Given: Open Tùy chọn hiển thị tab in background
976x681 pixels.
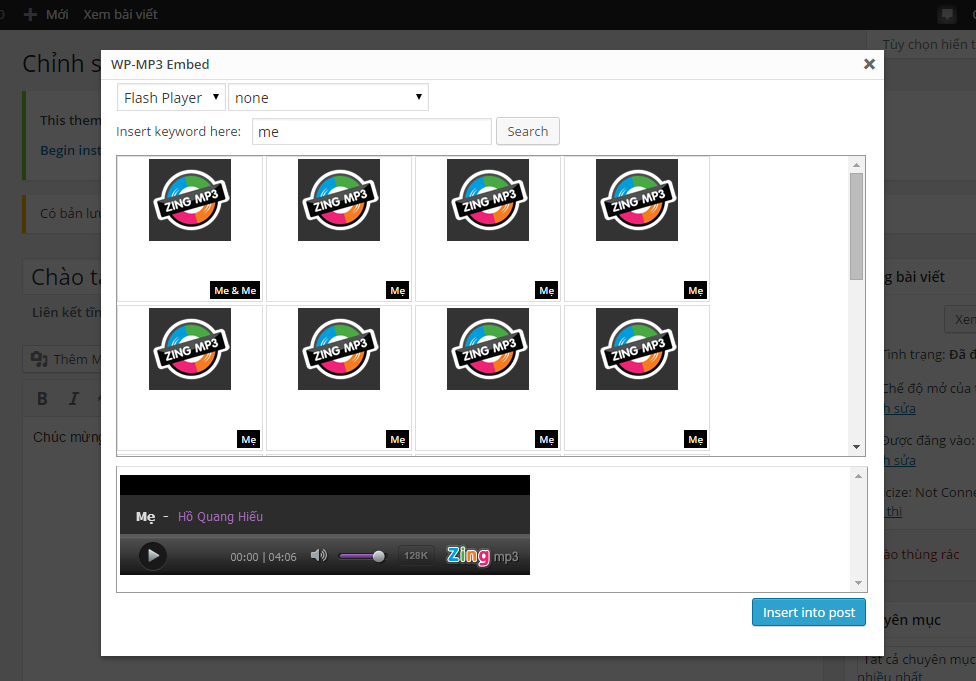Looking at the screenshot, I should (929, 44).
